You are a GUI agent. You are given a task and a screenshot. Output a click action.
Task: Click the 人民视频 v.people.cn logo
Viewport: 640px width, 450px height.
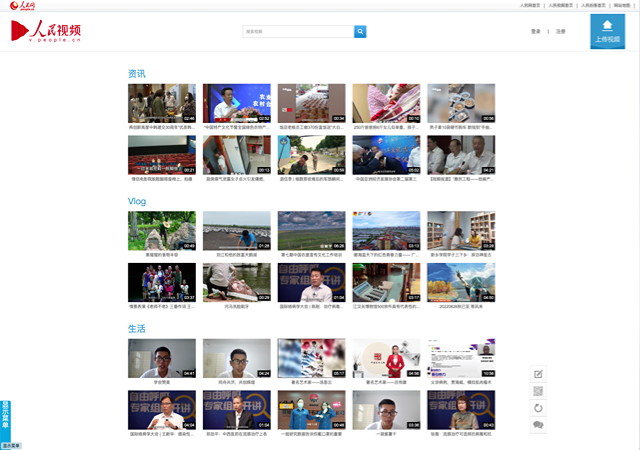tap(46, 31)
